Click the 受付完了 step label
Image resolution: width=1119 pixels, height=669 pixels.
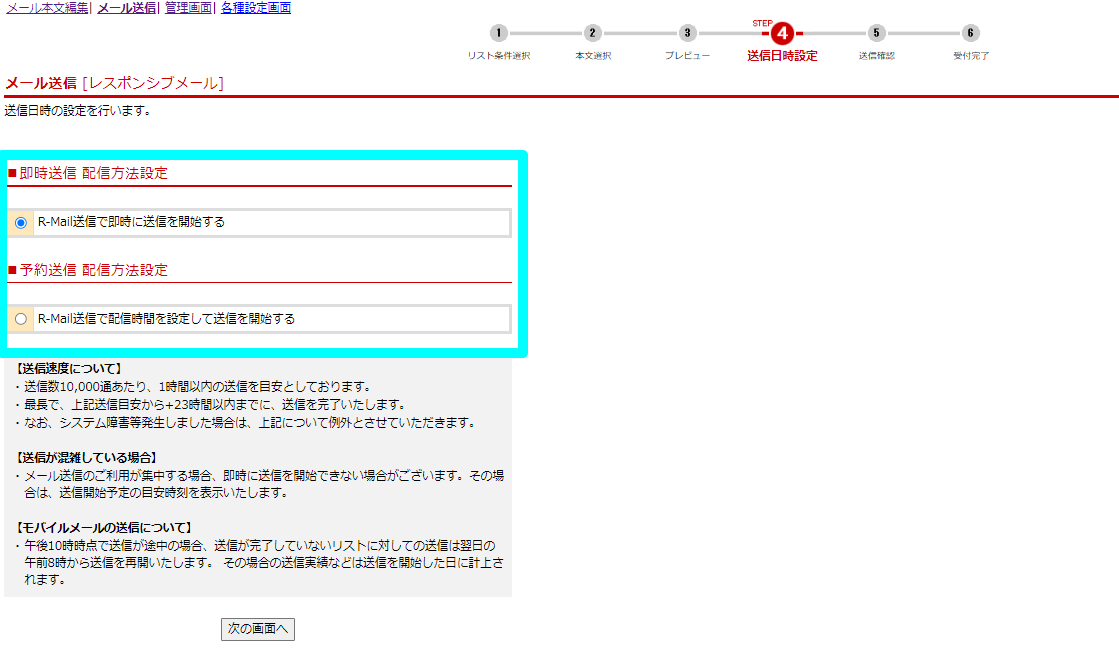(971, 56)
